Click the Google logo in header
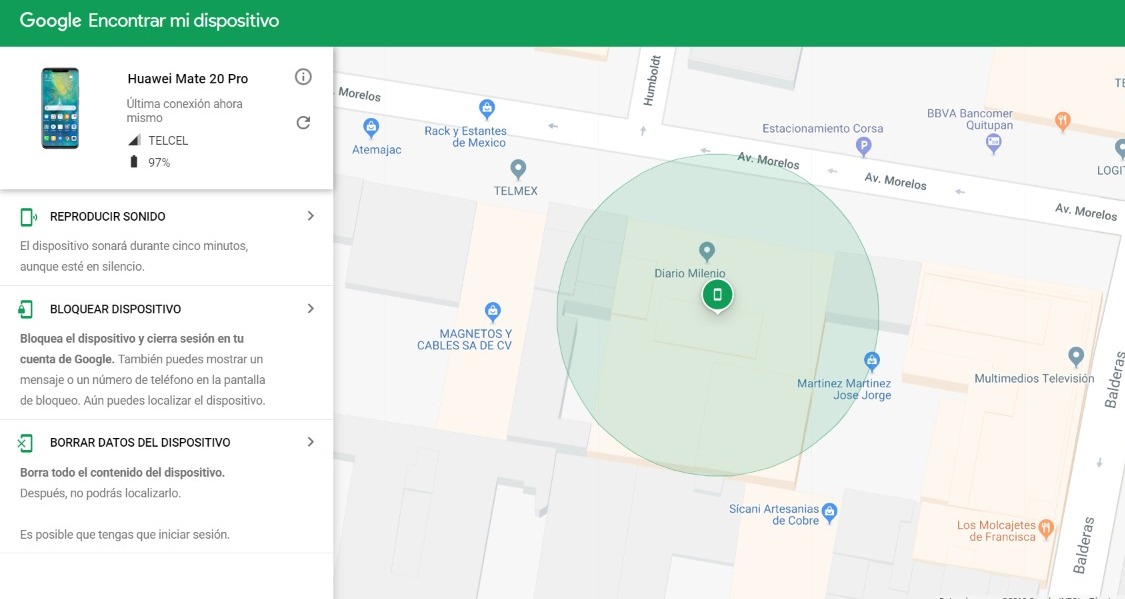This screenshot has height=599, width=1125. [50, 21]
